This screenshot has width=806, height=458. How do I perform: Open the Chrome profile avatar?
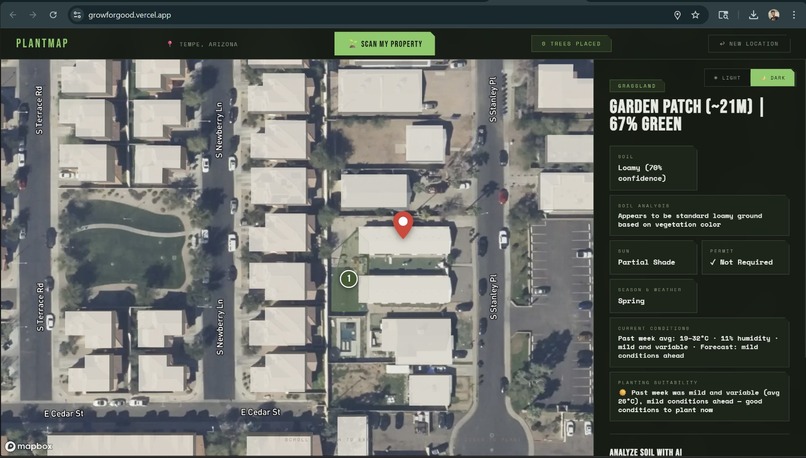tap(774, 15)
